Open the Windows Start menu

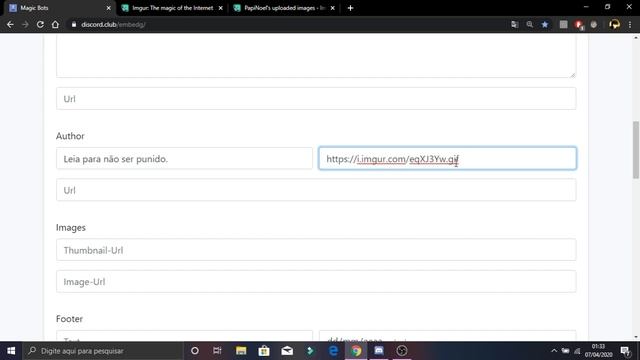[11, 351]
